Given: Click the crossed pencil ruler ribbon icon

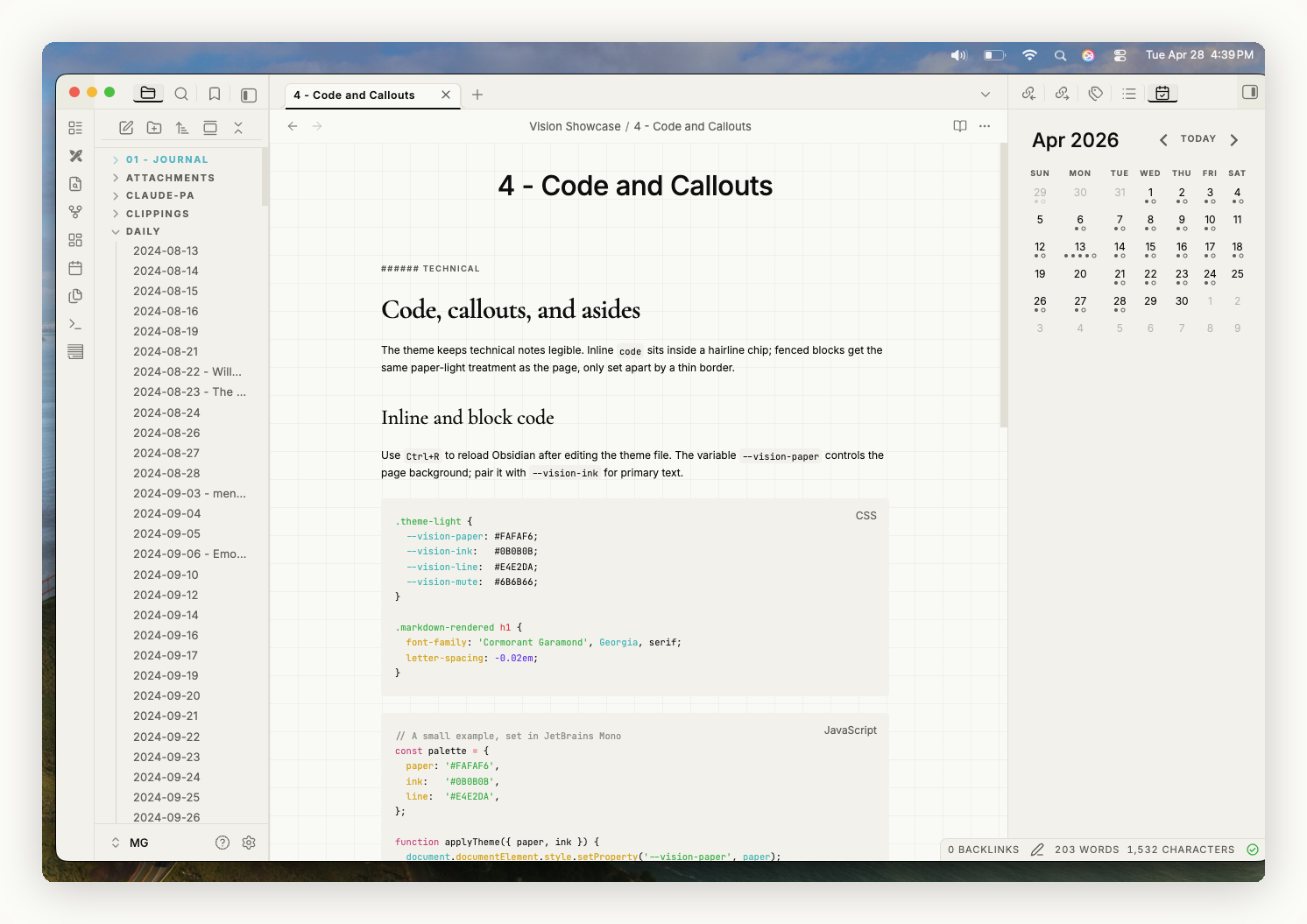Looking at the screenshot, I should point(75,156).
